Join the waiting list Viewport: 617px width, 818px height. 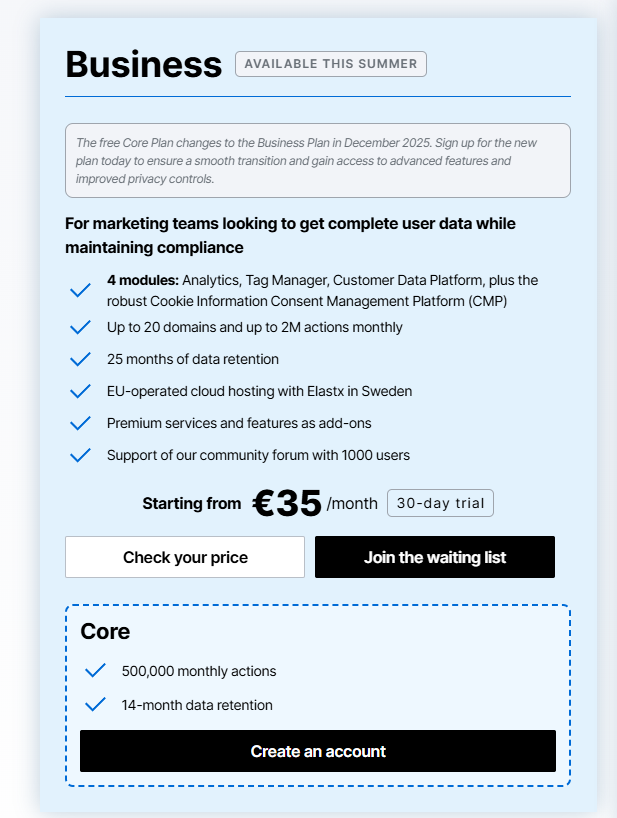pos(435,557)
